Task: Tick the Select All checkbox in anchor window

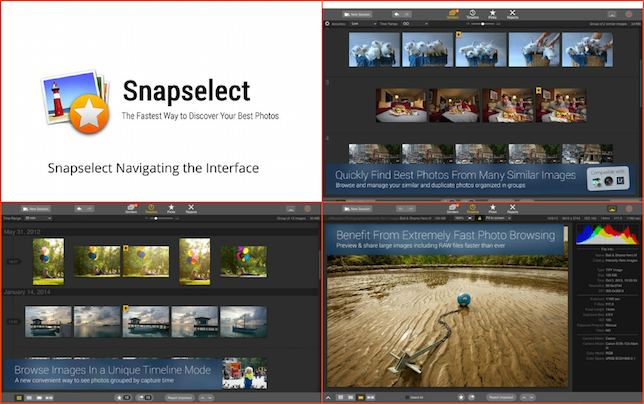Action: [x=407, y=398]
